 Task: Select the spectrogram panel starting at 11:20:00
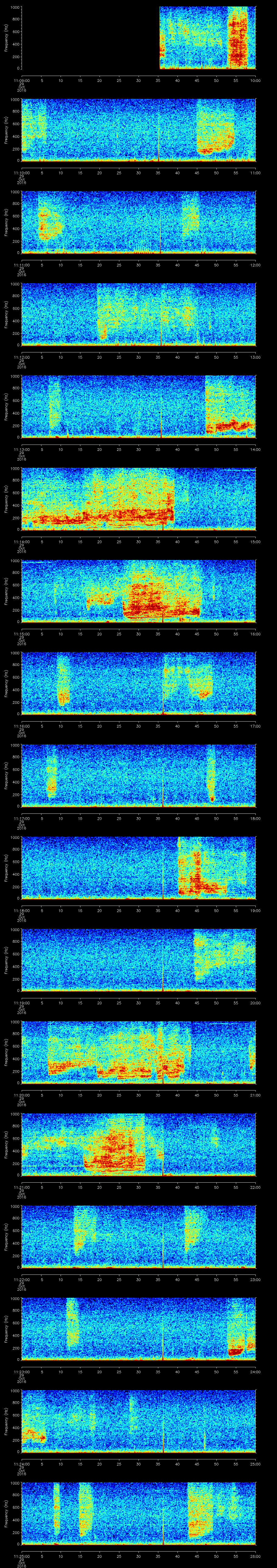138,1052
